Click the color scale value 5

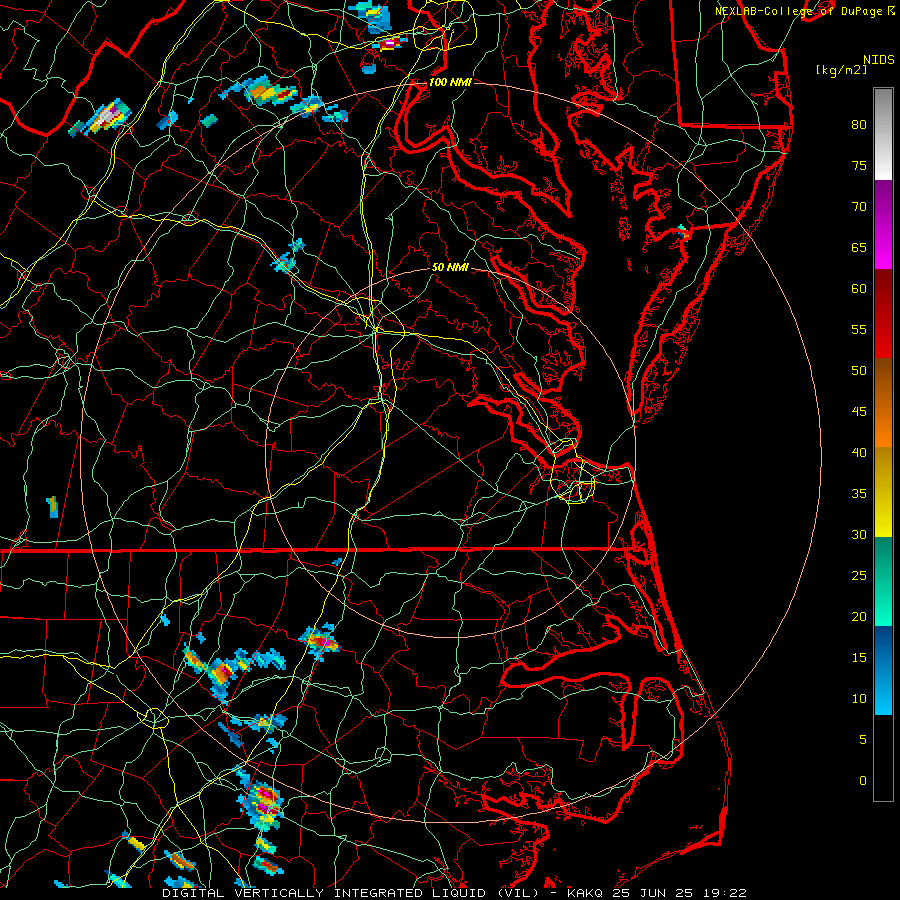coord(863,740)
